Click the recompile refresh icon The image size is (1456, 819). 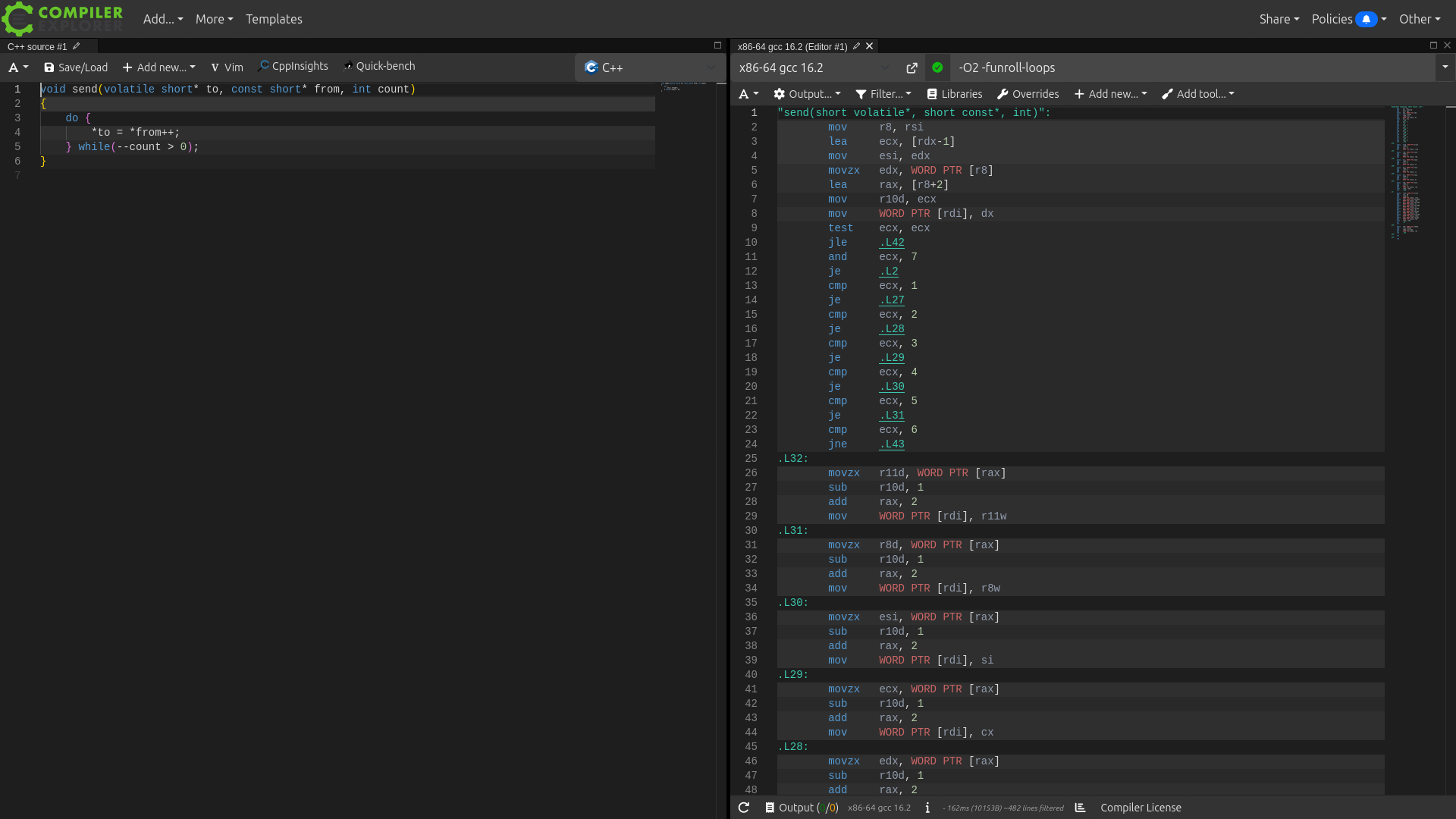744,808
